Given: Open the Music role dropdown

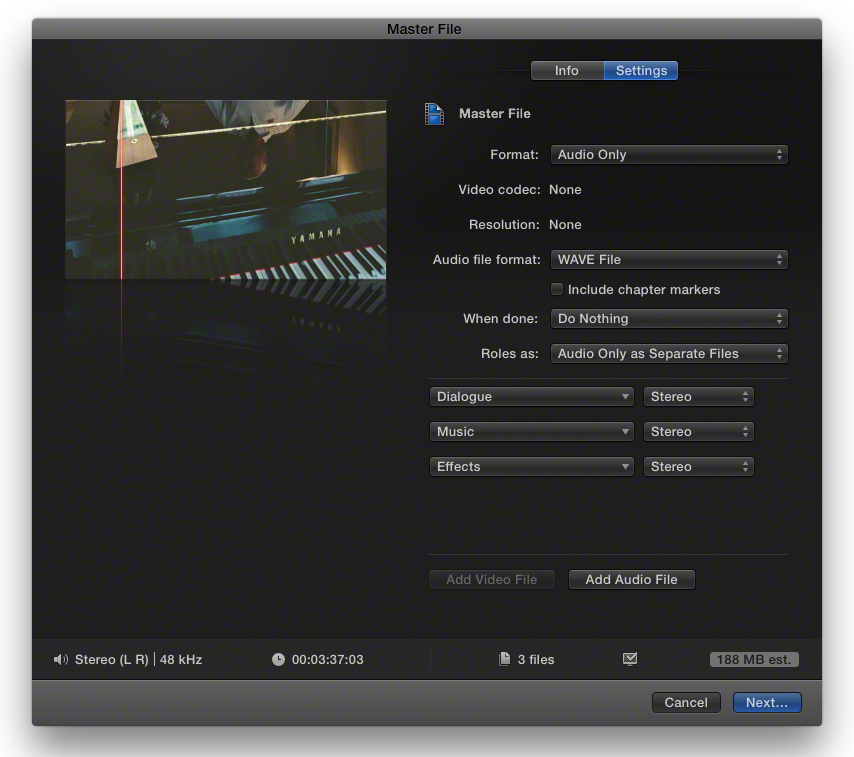Looking at the screenshot, I should click(x=532, y=431).
